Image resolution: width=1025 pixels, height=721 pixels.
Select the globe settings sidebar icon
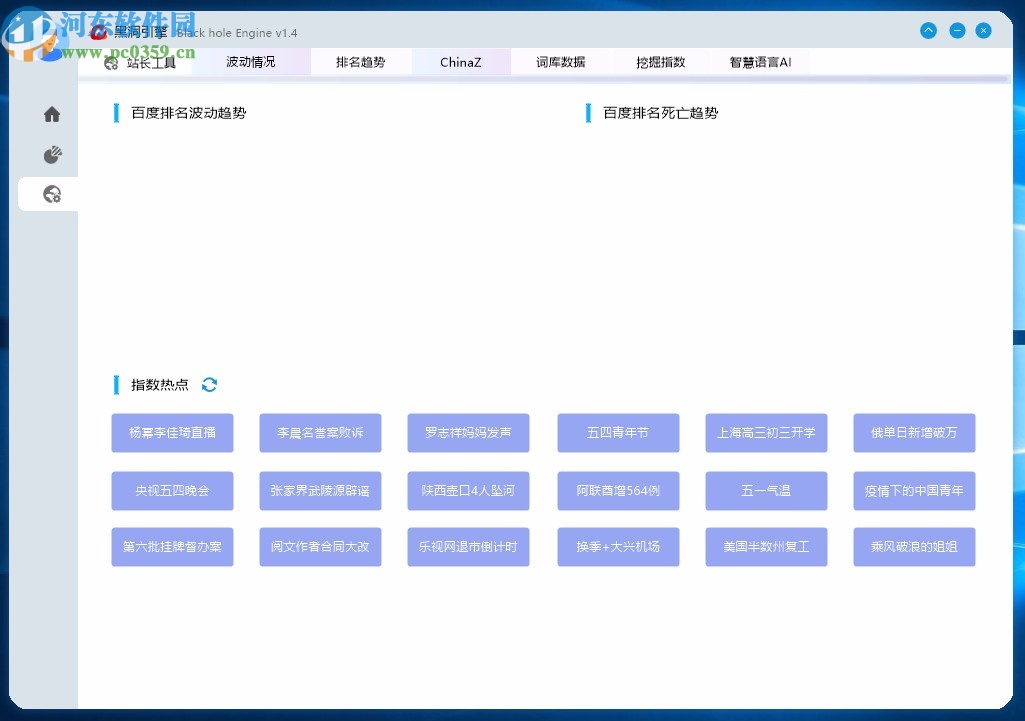pos(52,194)
